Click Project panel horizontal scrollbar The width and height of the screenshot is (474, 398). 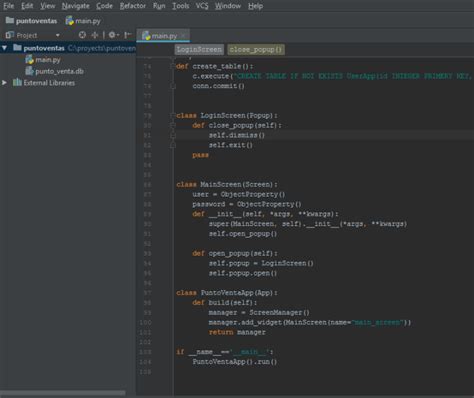click(x=63, y=393)
